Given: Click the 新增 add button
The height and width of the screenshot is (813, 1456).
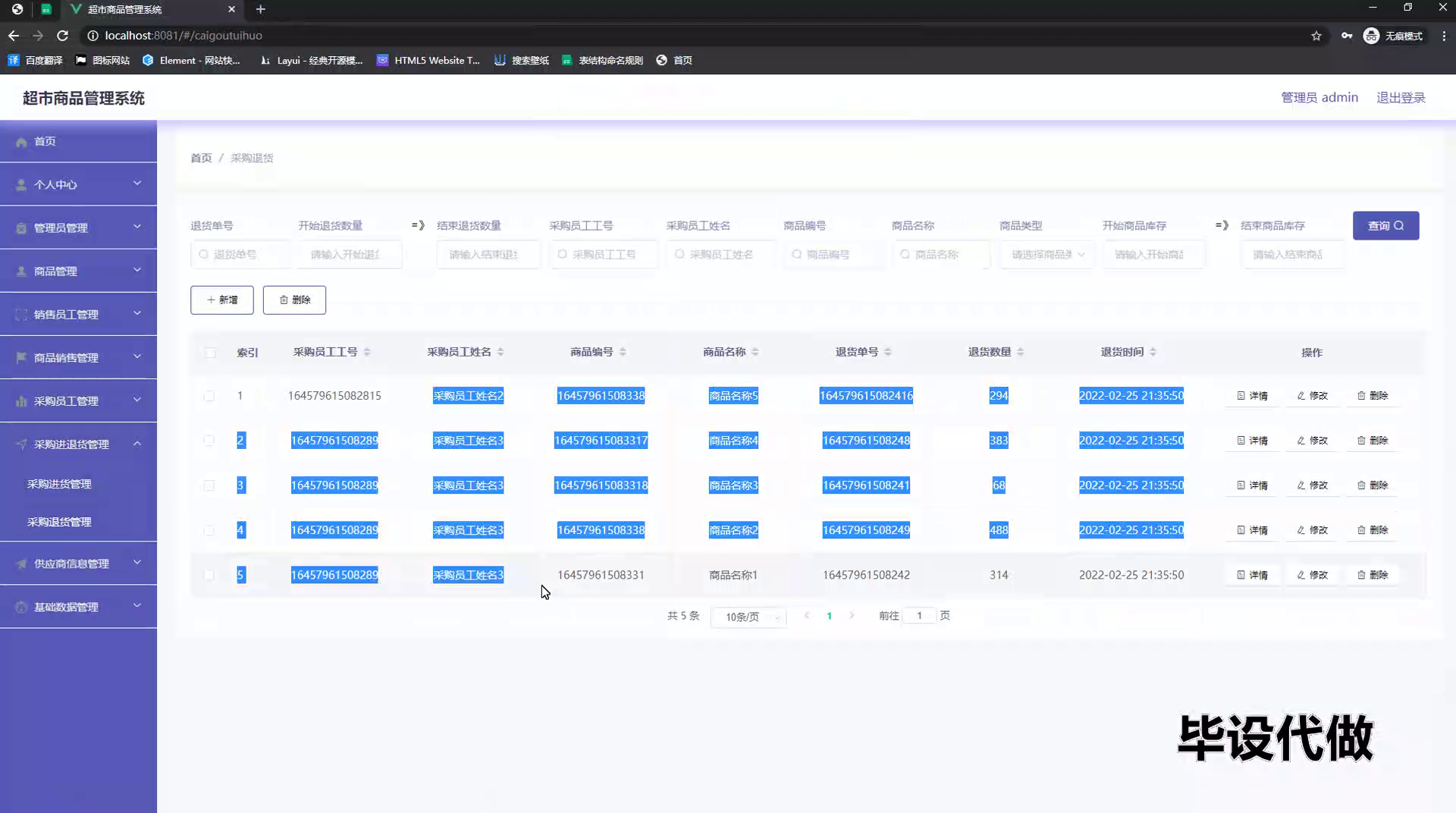Looking at the screenshot, I should tap(222, 300).
